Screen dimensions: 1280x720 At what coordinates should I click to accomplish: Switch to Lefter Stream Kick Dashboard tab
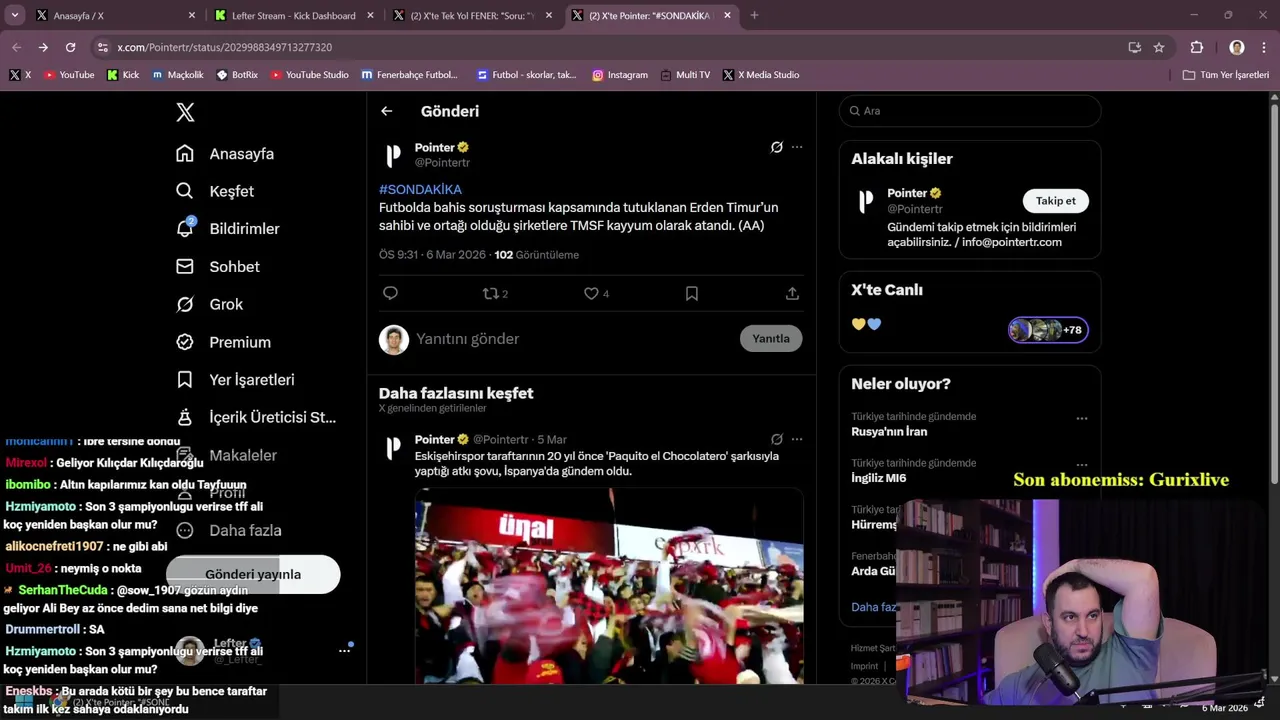coord(293,16)
